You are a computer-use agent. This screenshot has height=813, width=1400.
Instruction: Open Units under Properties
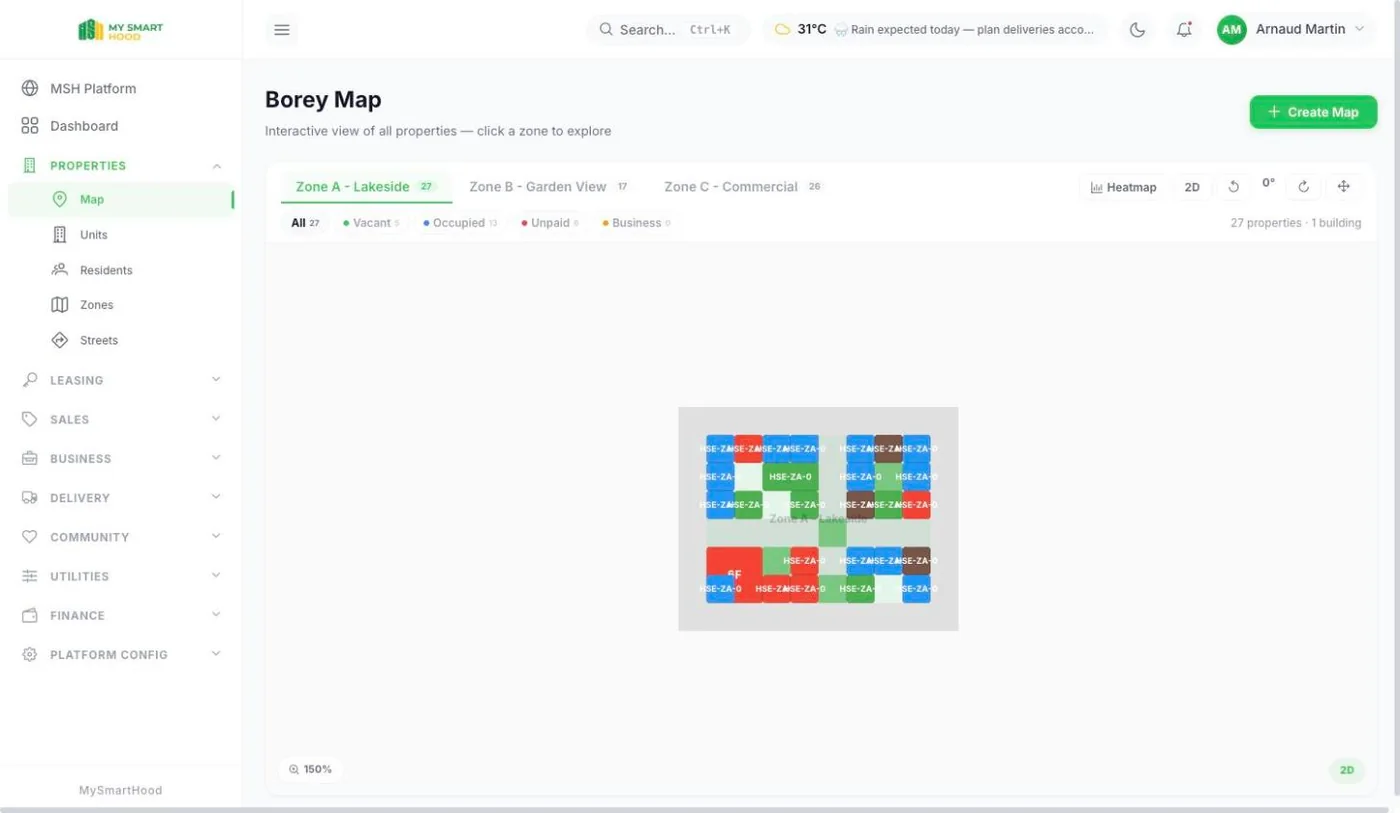coord(120,235)
